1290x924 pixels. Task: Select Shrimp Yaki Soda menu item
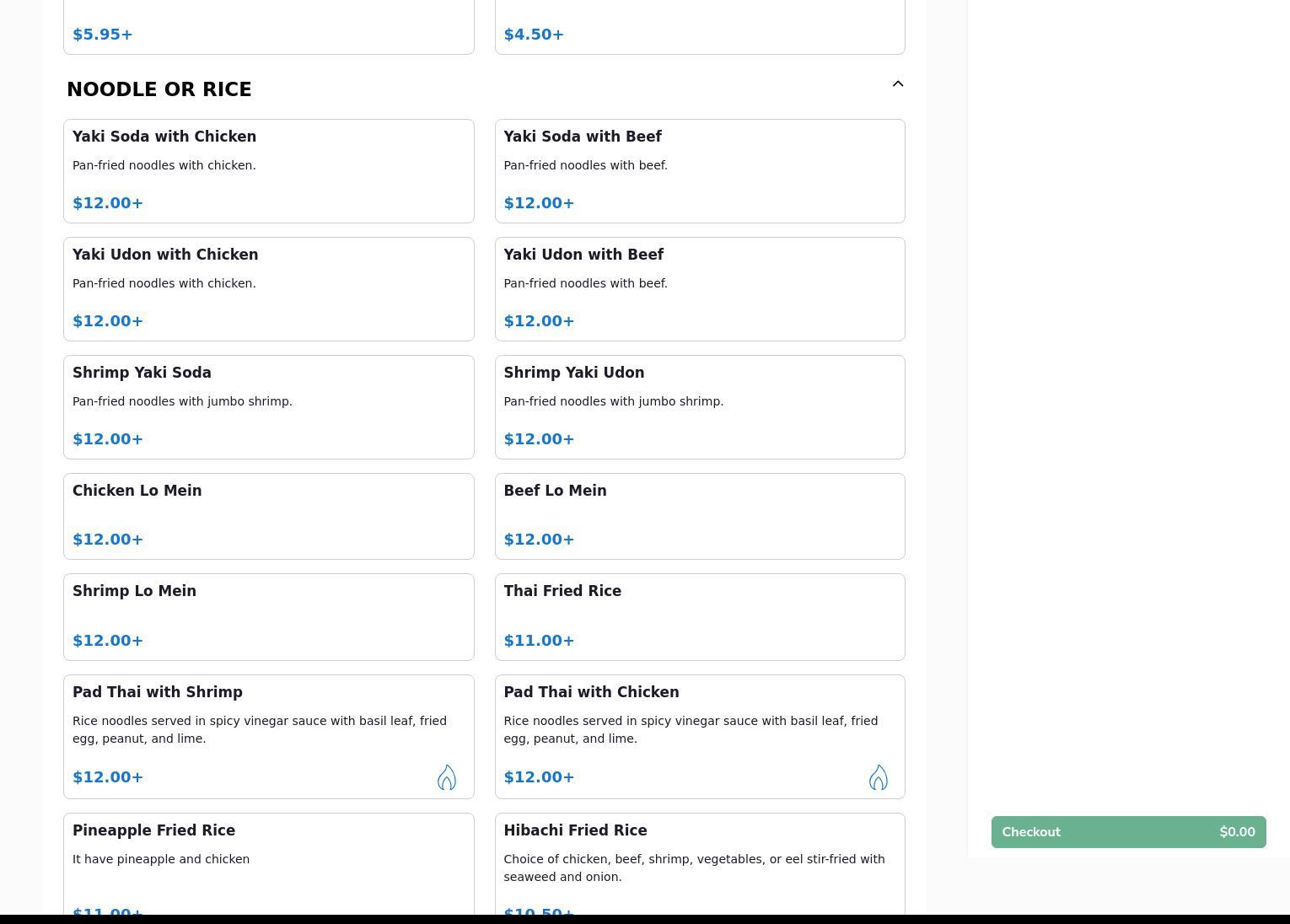point(268,407)
